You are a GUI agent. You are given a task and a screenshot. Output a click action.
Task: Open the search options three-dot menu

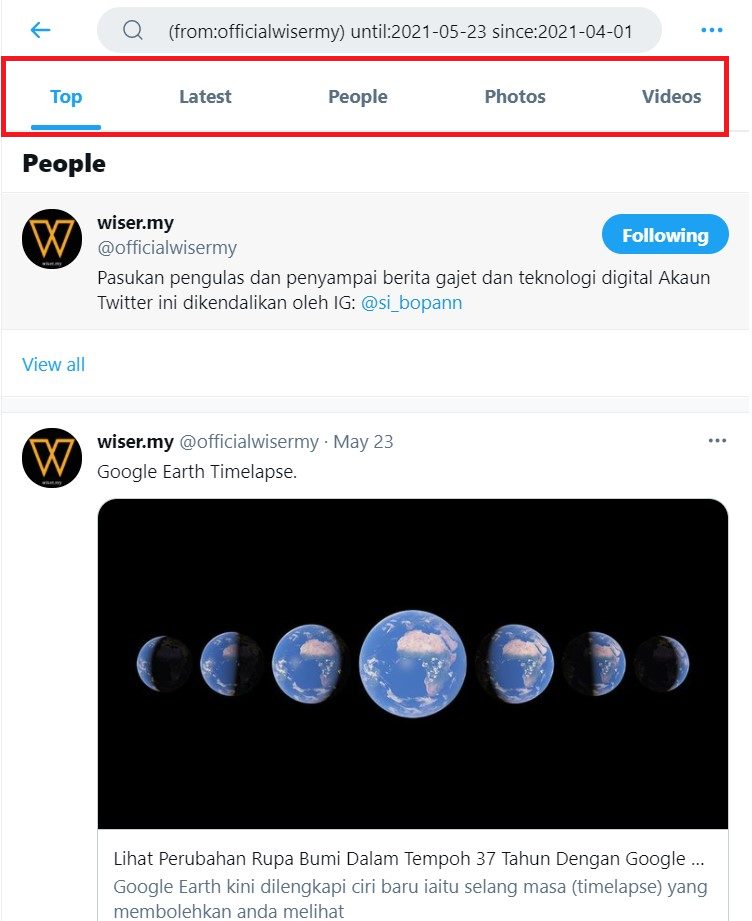(x=711, y=31)
